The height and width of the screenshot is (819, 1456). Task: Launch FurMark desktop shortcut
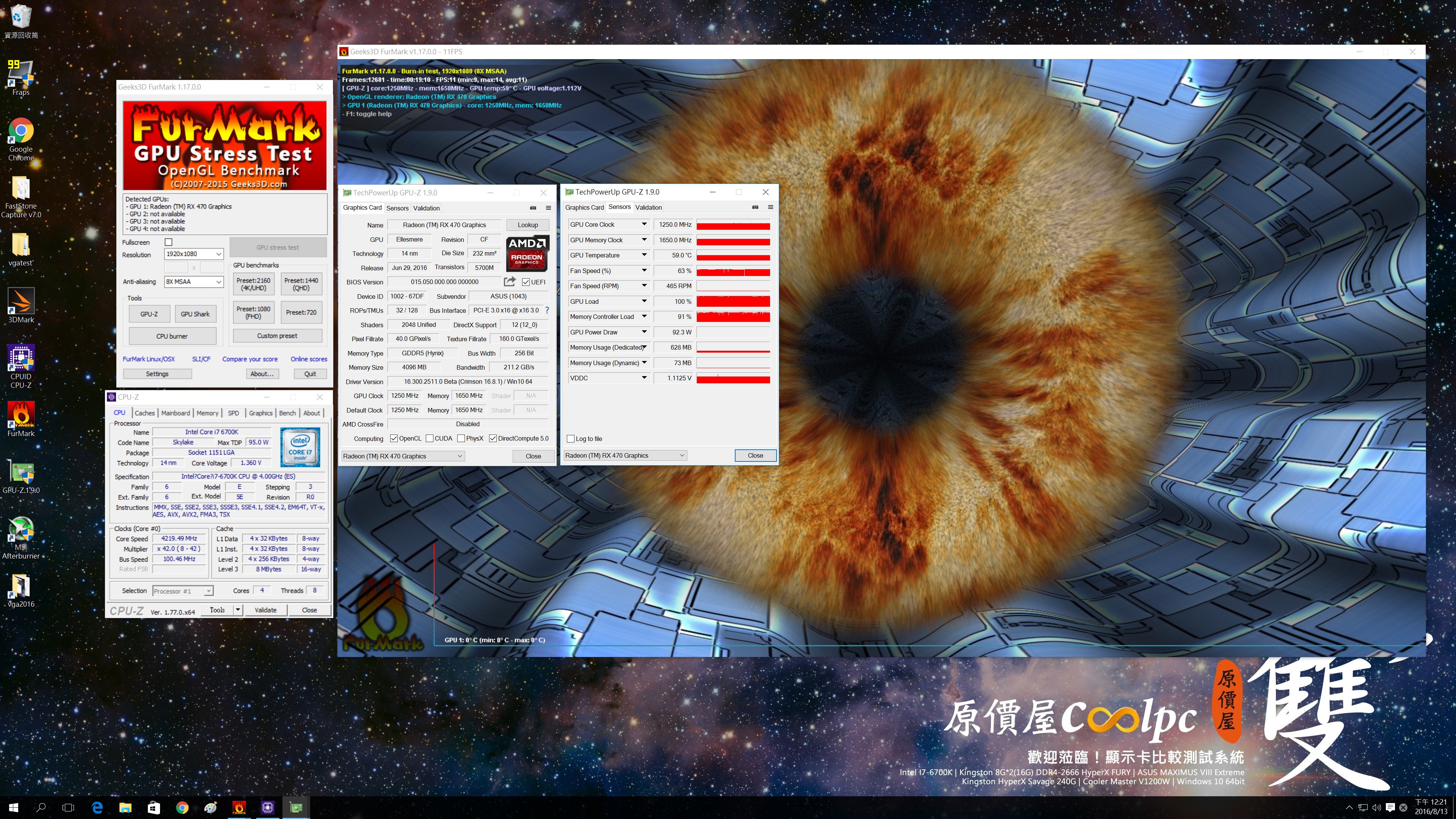(x=21, y=419)
